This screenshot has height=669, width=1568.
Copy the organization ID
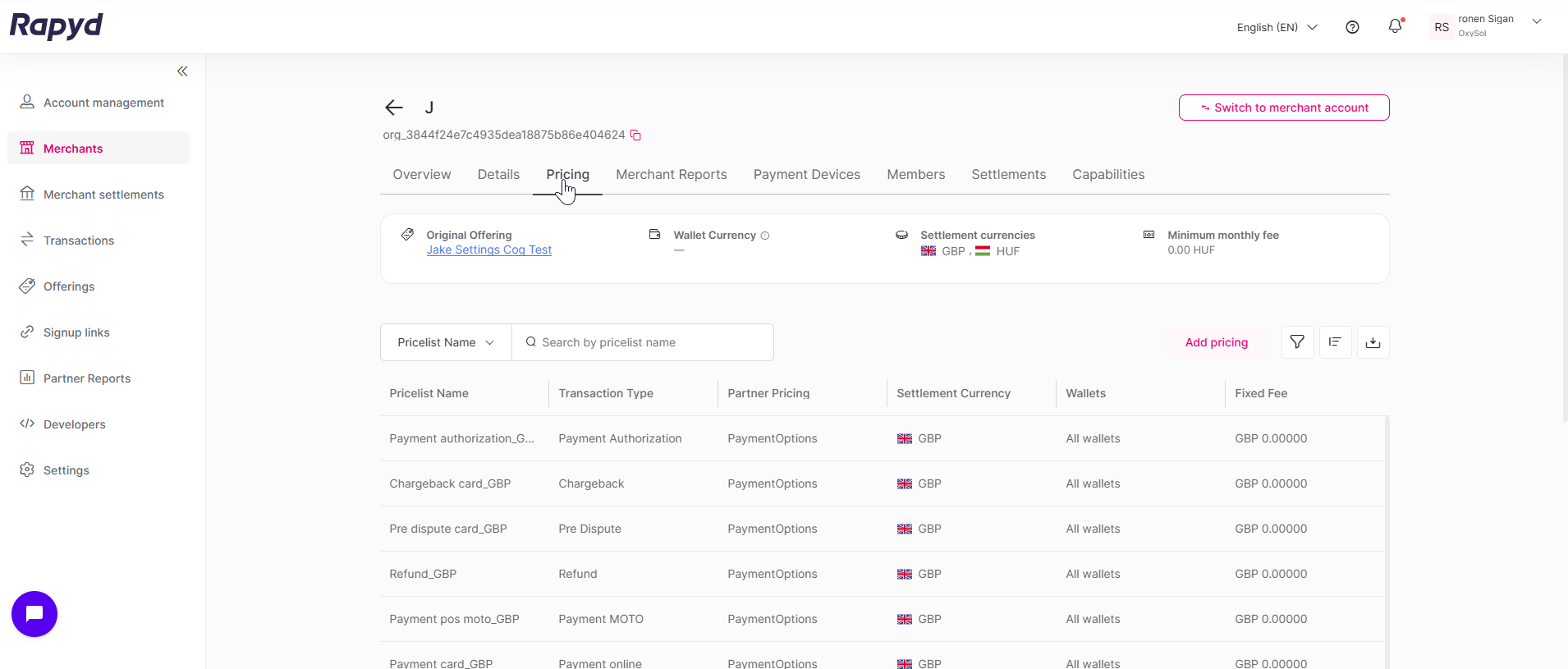pos(635,135)
